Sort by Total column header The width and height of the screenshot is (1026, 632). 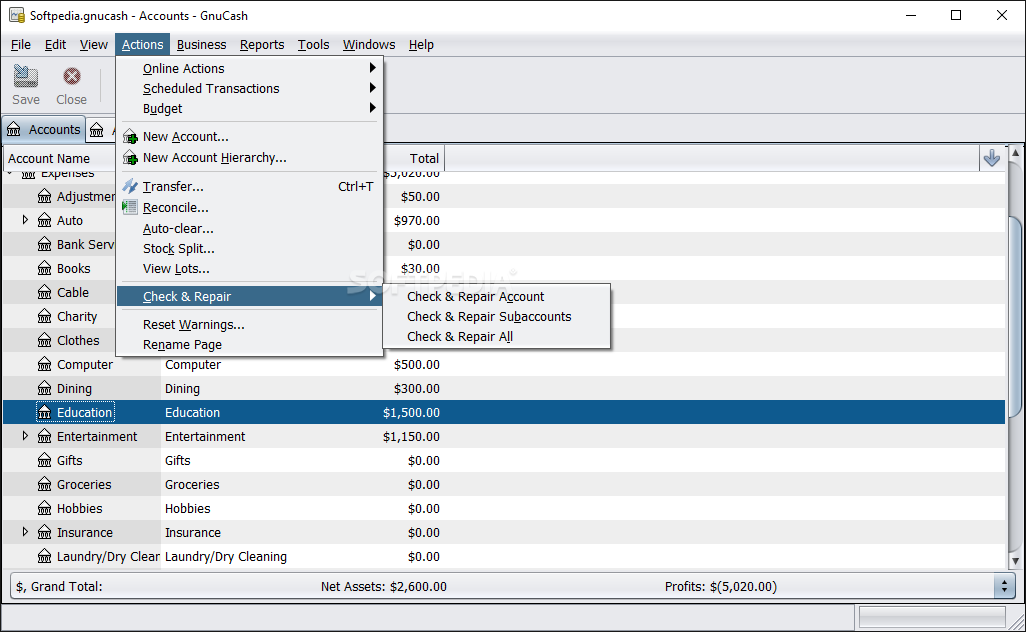[x=414, y=158]
